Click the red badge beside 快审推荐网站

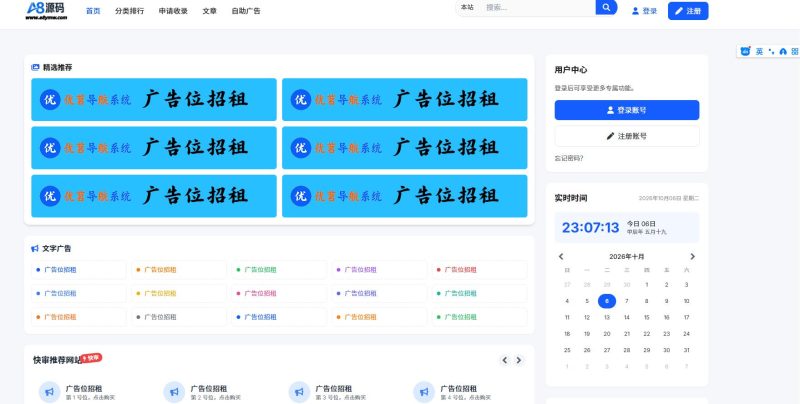92,358
